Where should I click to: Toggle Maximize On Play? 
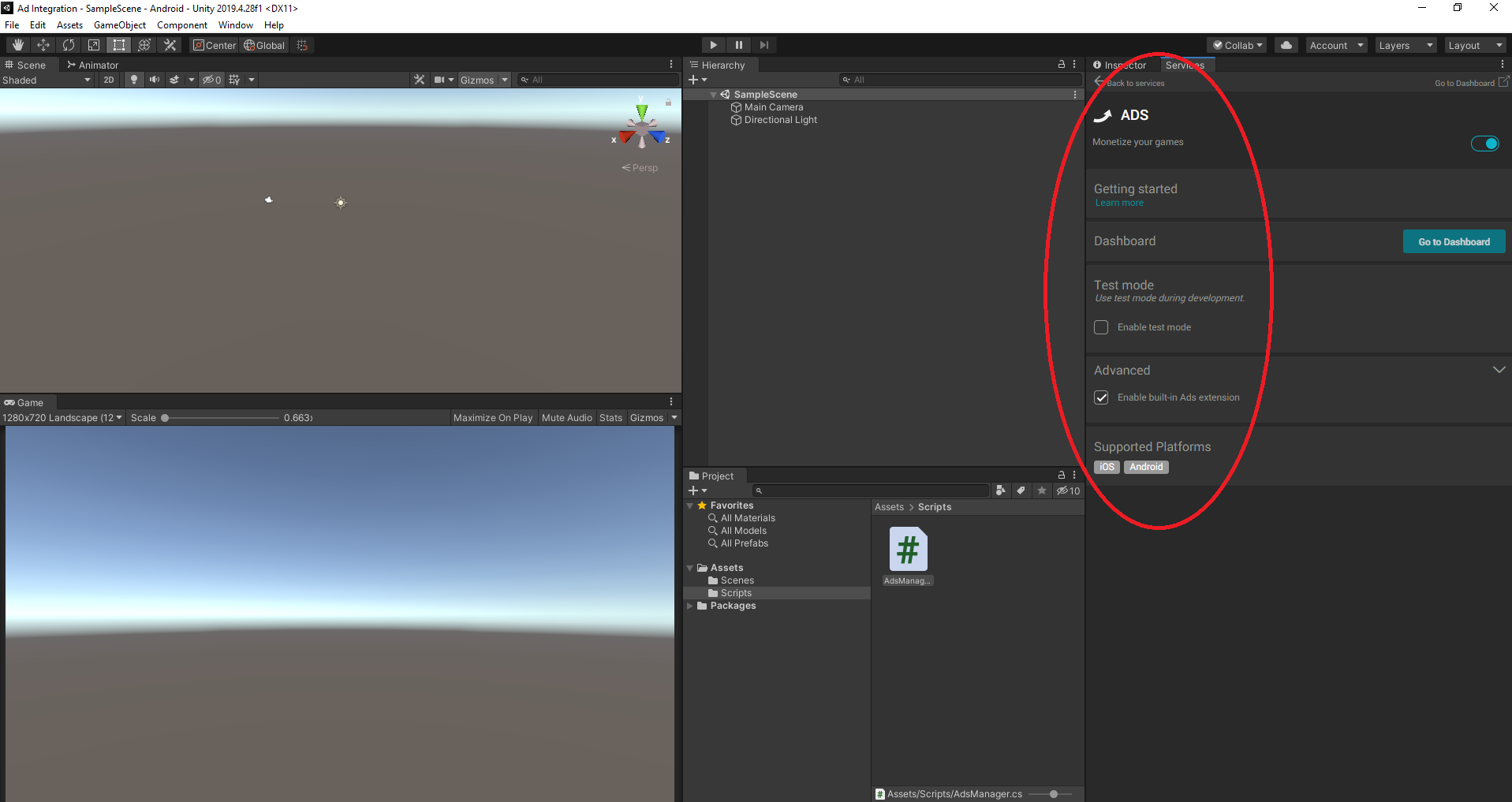coord(493,418)
